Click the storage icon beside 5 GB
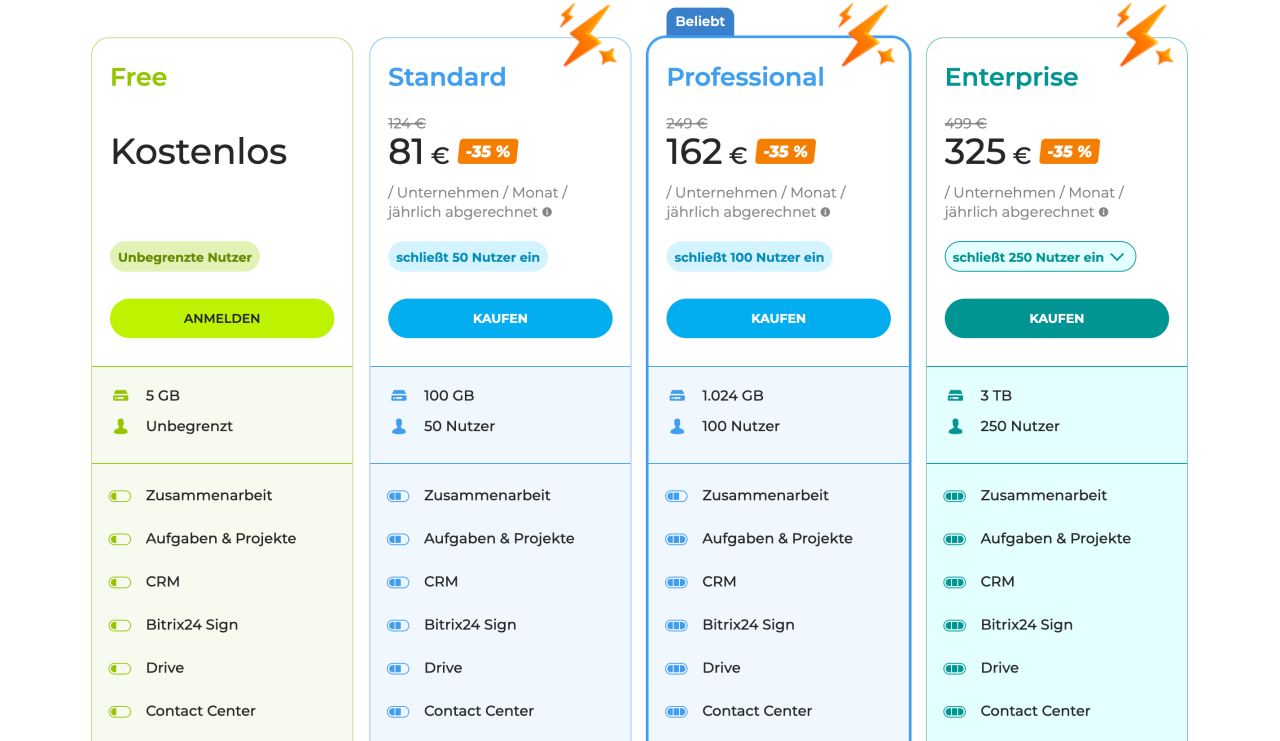 tap(121, 396)
